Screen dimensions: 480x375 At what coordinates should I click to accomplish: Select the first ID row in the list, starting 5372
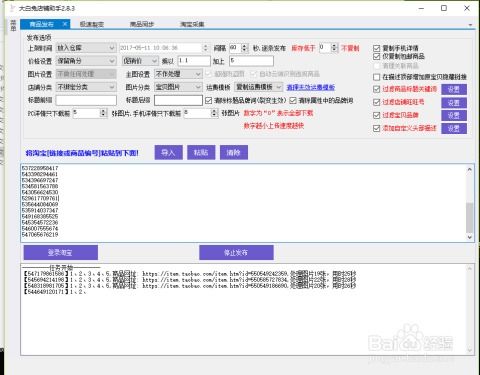click(x=40, y=168)
